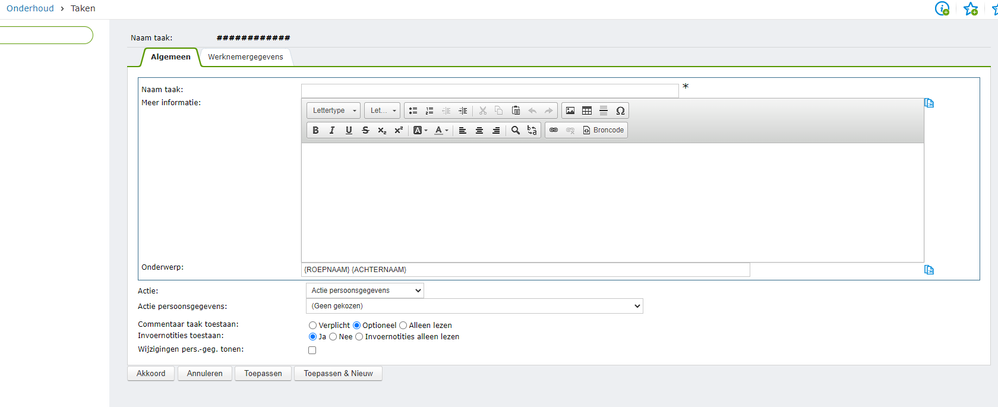Insert a table via the table icon
Viewport: 998px width, 407px height.
tap(587, 110)
